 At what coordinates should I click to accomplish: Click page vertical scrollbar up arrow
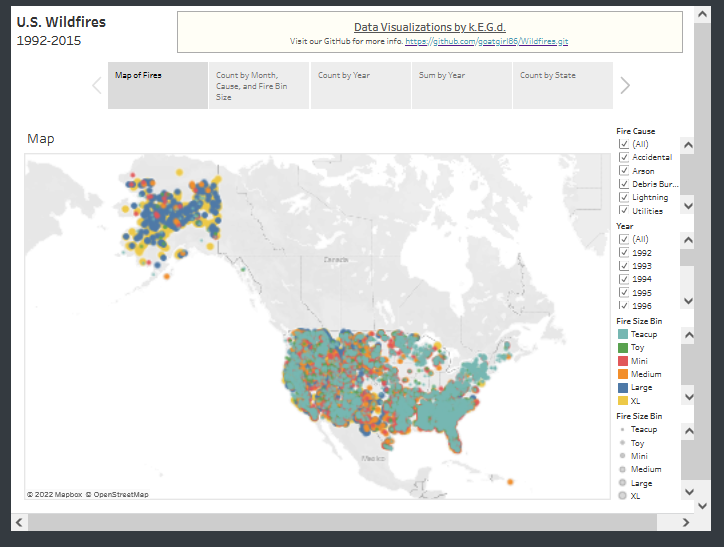(702, 14)
